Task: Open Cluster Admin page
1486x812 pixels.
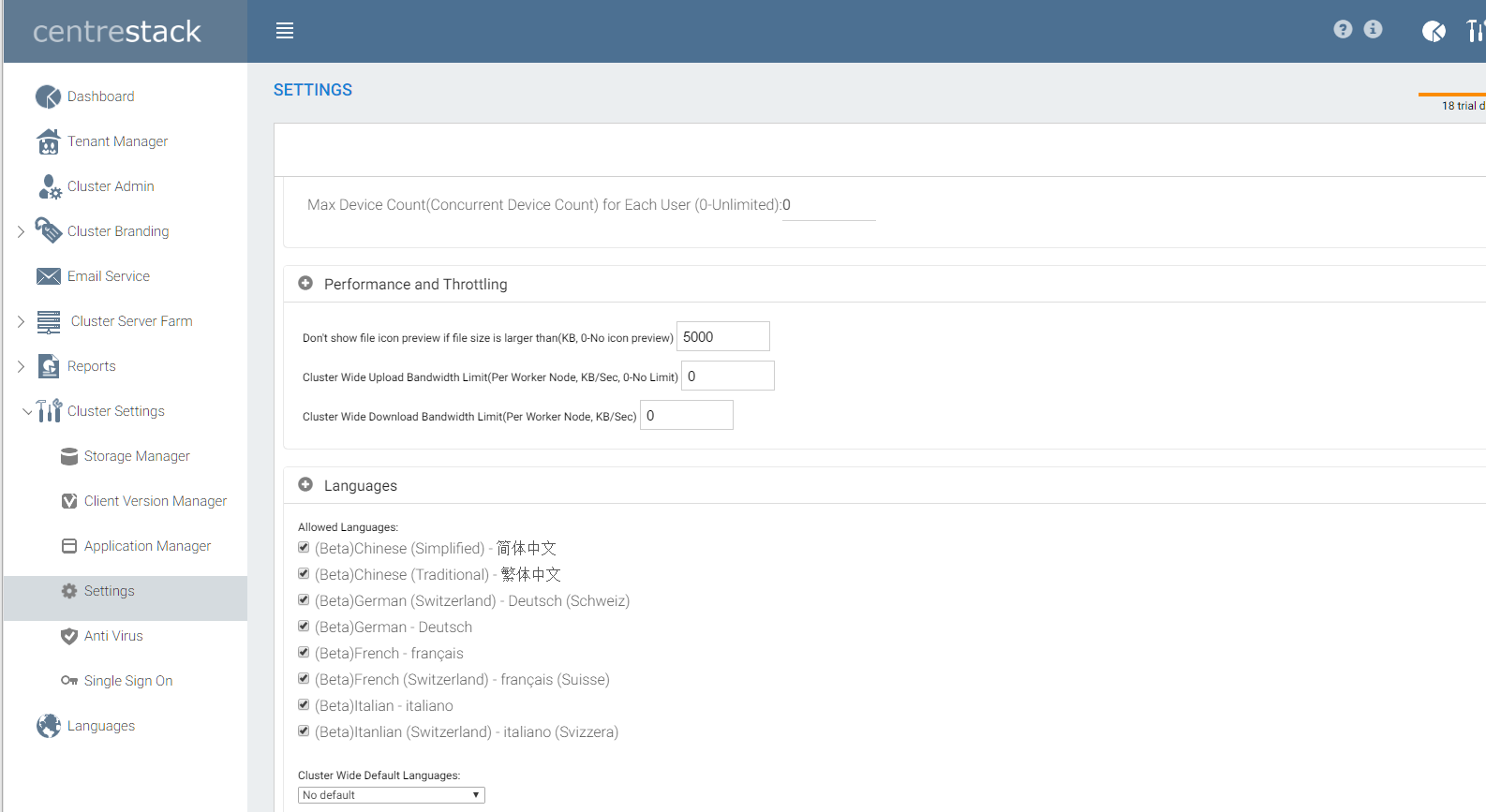Action: click(x=111, y=186)
